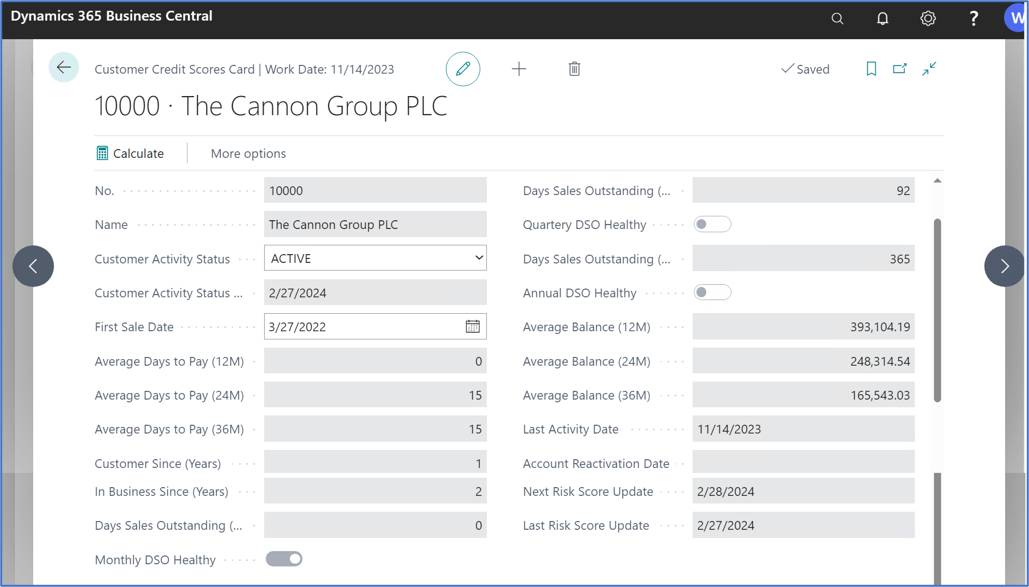Delete record with trash icon

pos(574,69)
